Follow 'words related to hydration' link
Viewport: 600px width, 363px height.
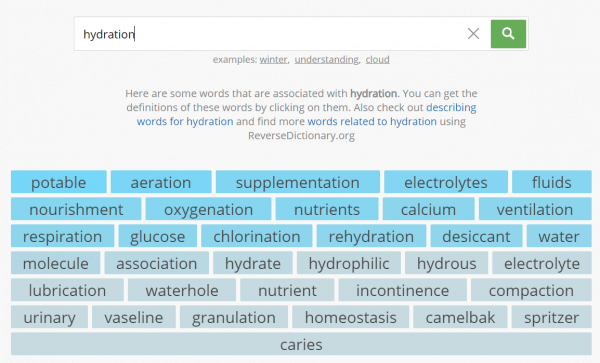372,122
